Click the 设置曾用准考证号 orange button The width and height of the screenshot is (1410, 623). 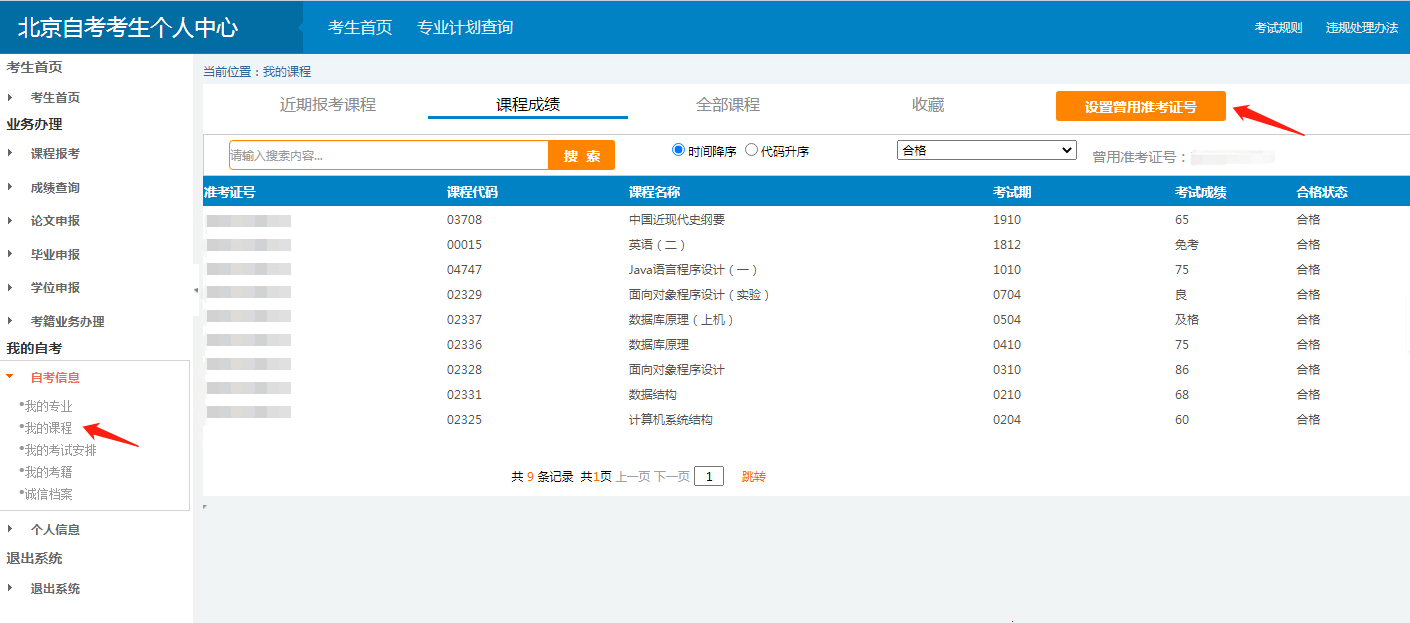coord(1140,105)
